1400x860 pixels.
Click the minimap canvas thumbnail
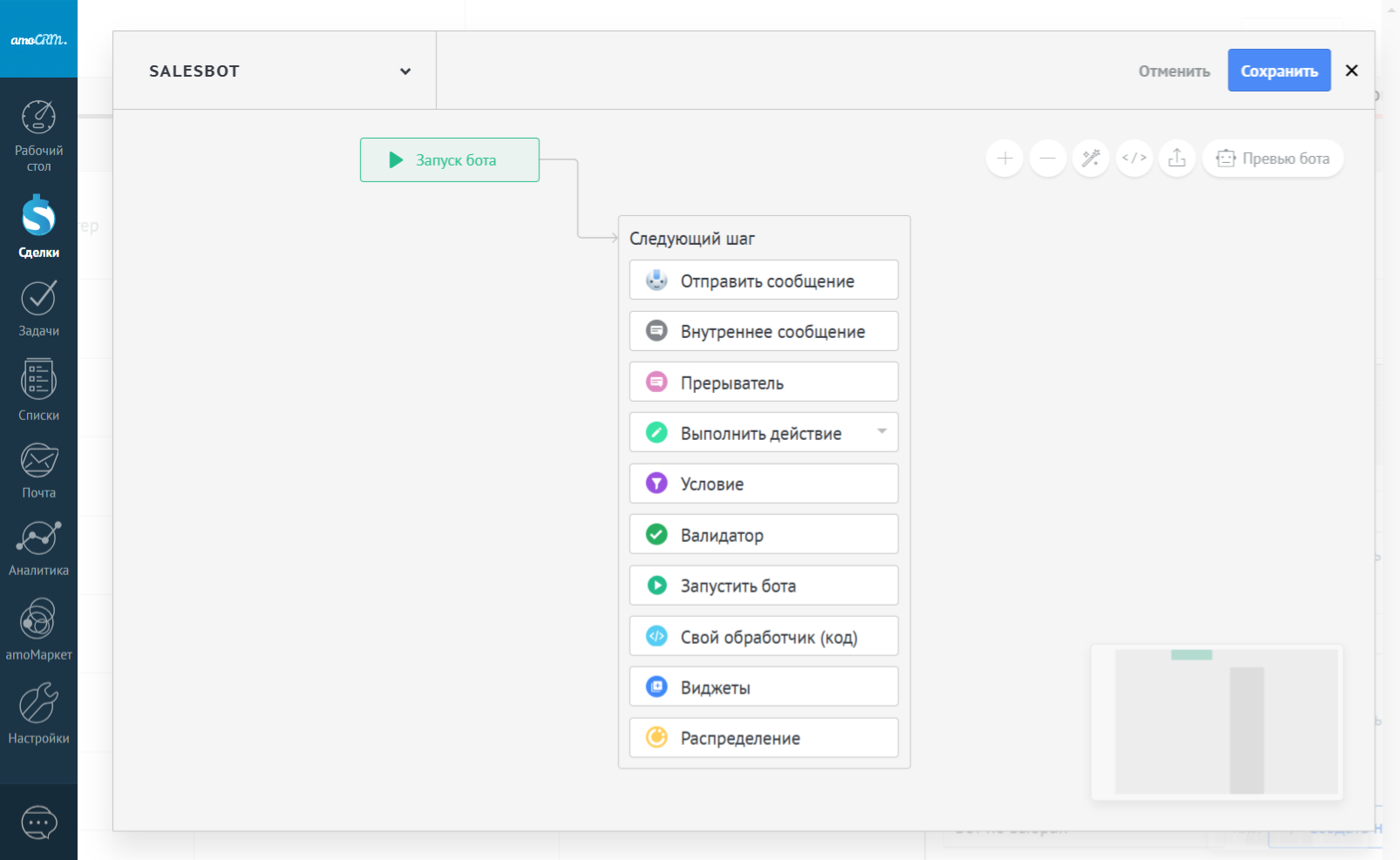[1217, 721]
